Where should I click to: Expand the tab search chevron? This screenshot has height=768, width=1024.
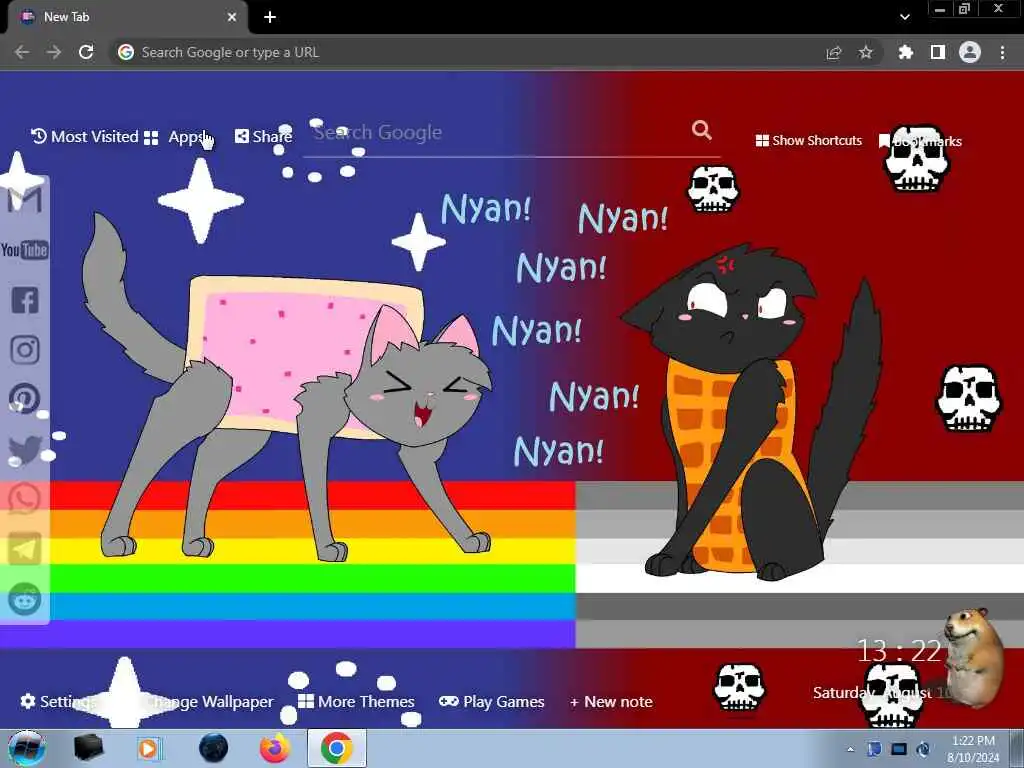pos(904,17)
